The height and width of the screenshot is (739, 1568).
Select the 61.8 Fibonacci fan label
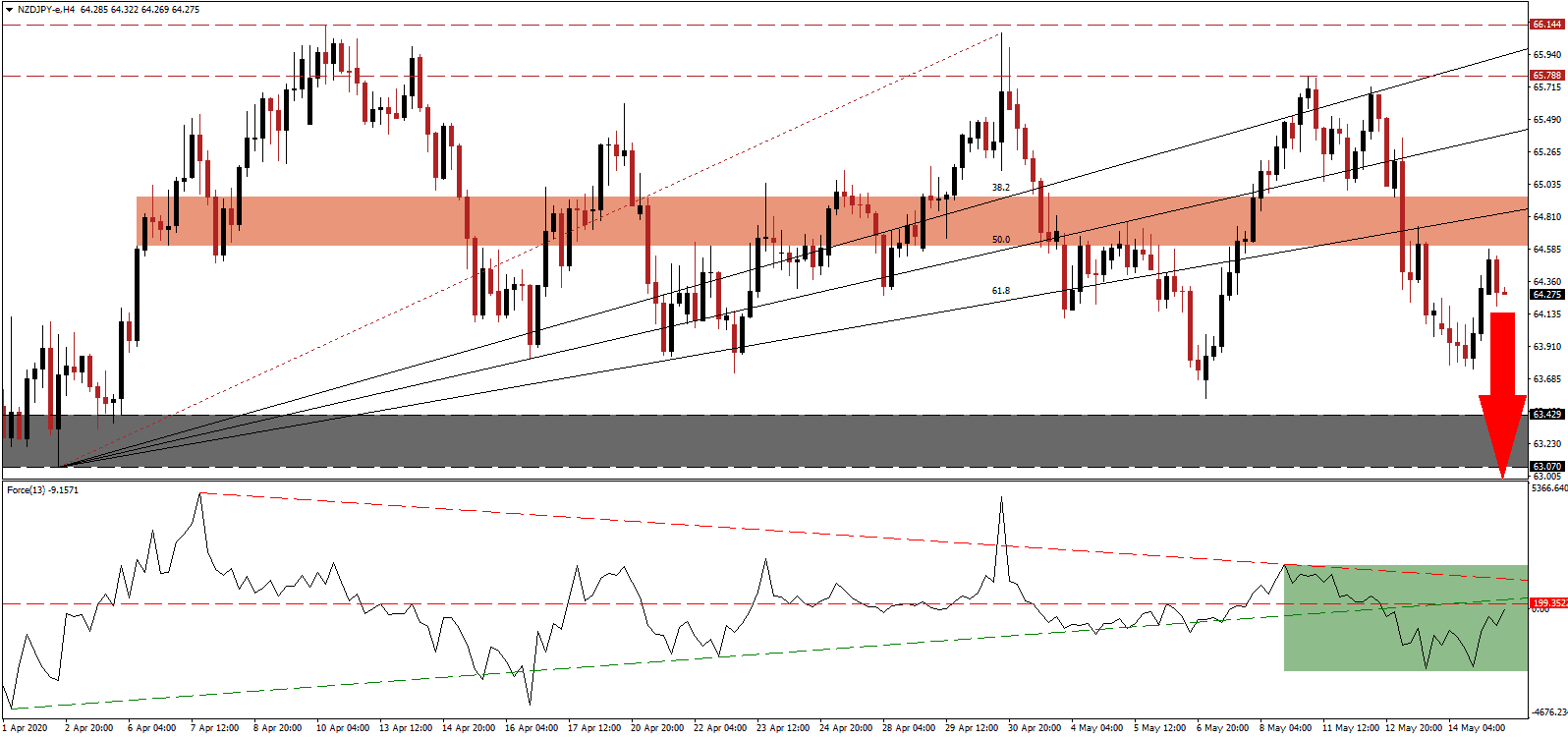(x=1000, y=291)
